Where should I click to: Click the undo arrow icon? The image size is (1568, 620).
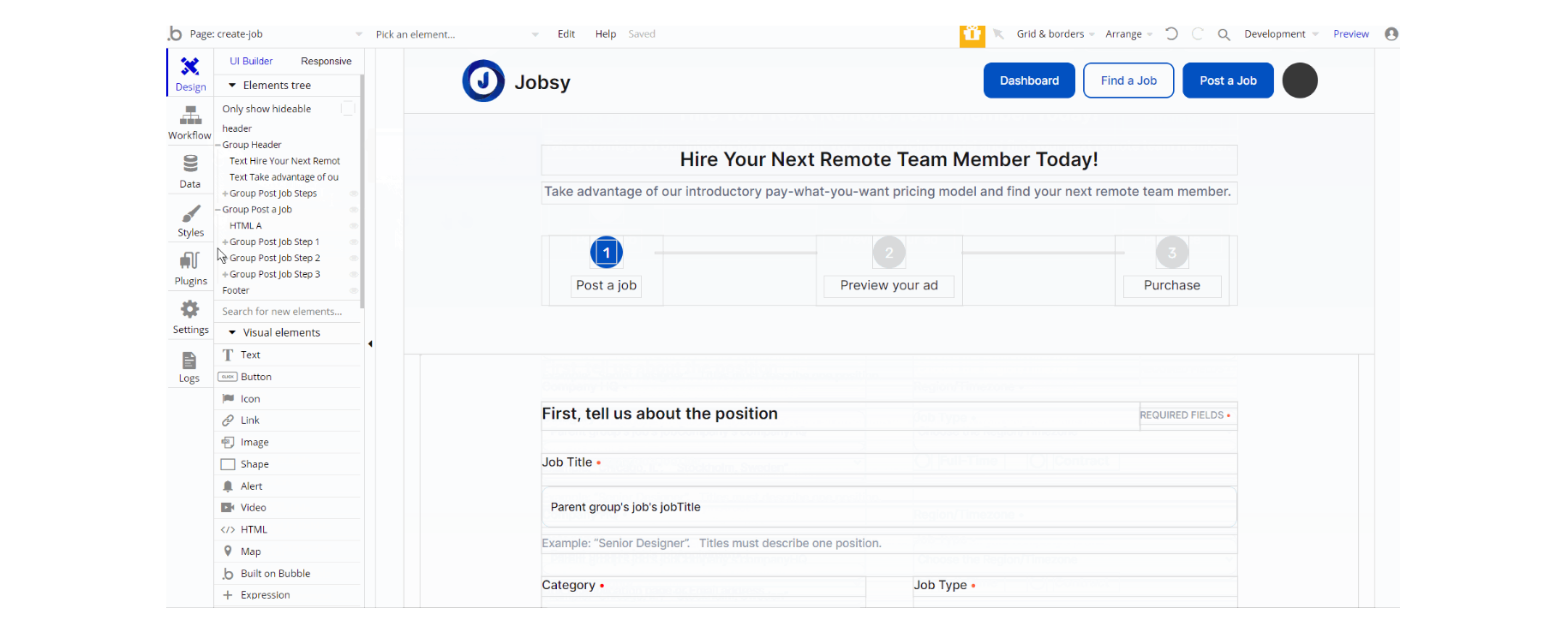1171,33
